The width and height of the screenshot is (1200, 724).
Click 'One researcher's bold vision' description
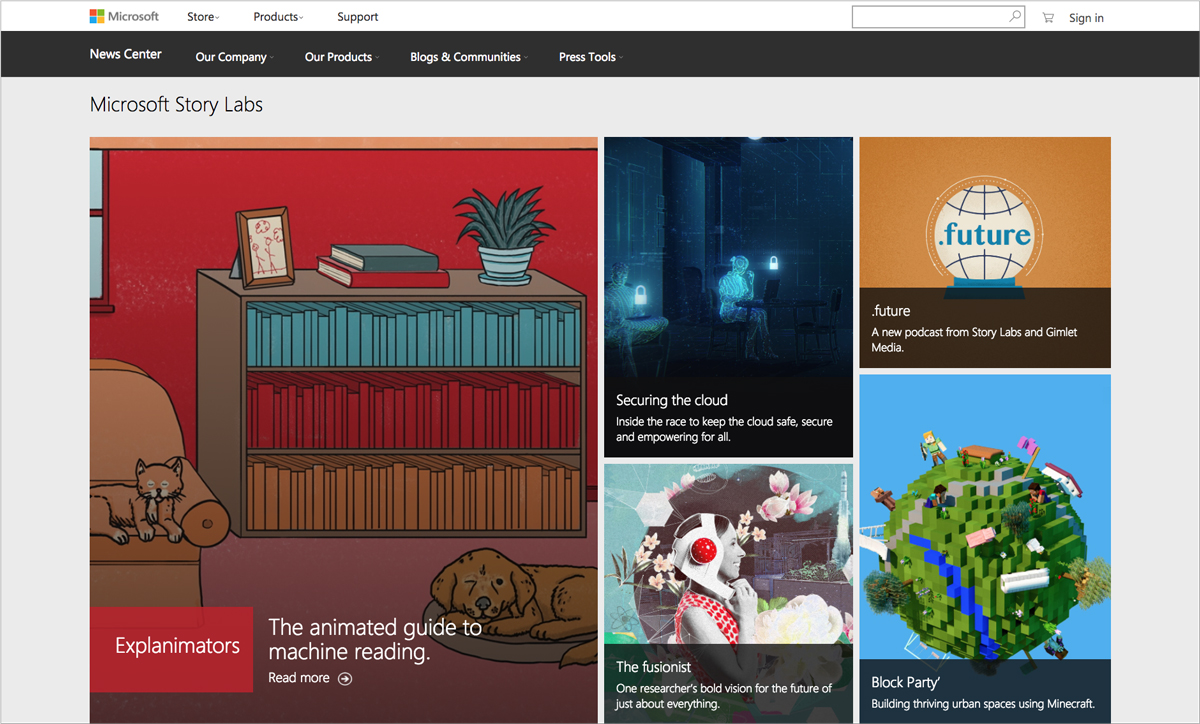[724, 696]
